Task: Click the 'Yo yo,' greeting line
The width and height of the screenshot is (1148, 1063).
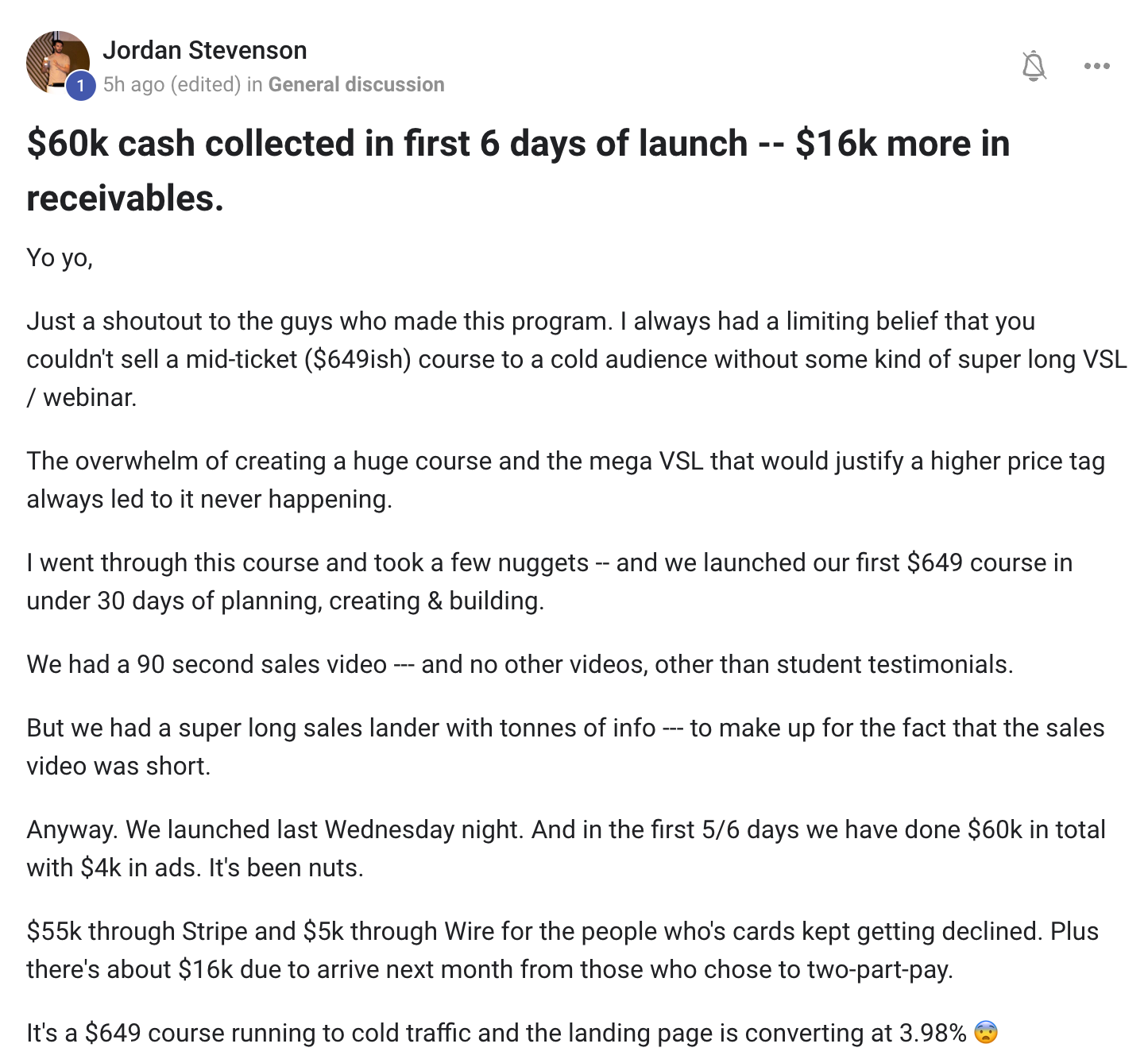Action: [x=60, y=257]
